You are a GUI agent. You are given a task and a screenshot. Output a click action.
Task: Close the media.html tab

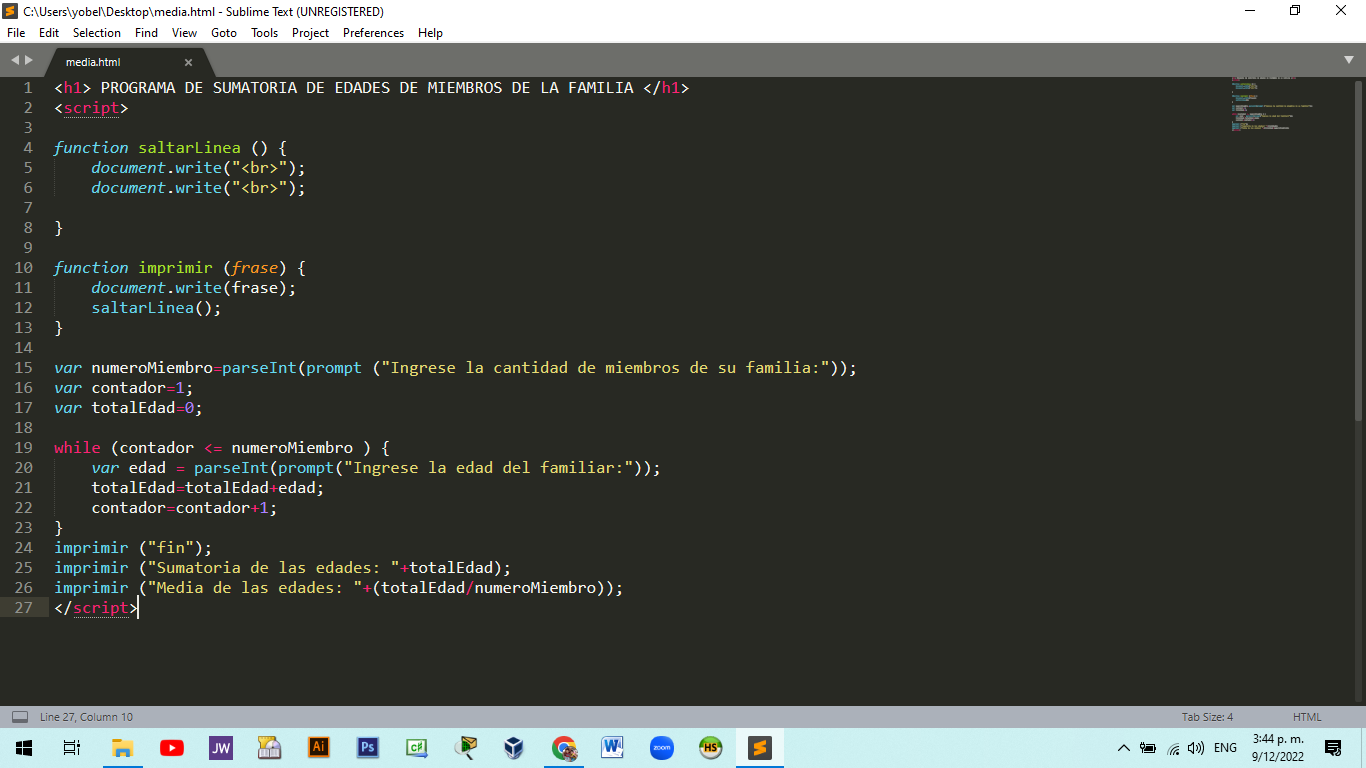(188, 62)
